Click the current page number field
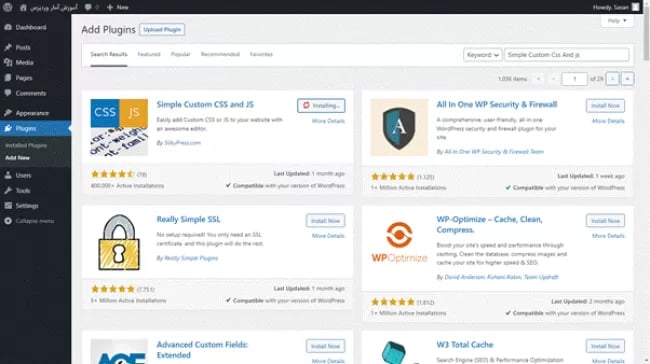650x364 pixels. pyautogui.click(x=574, y=79)
